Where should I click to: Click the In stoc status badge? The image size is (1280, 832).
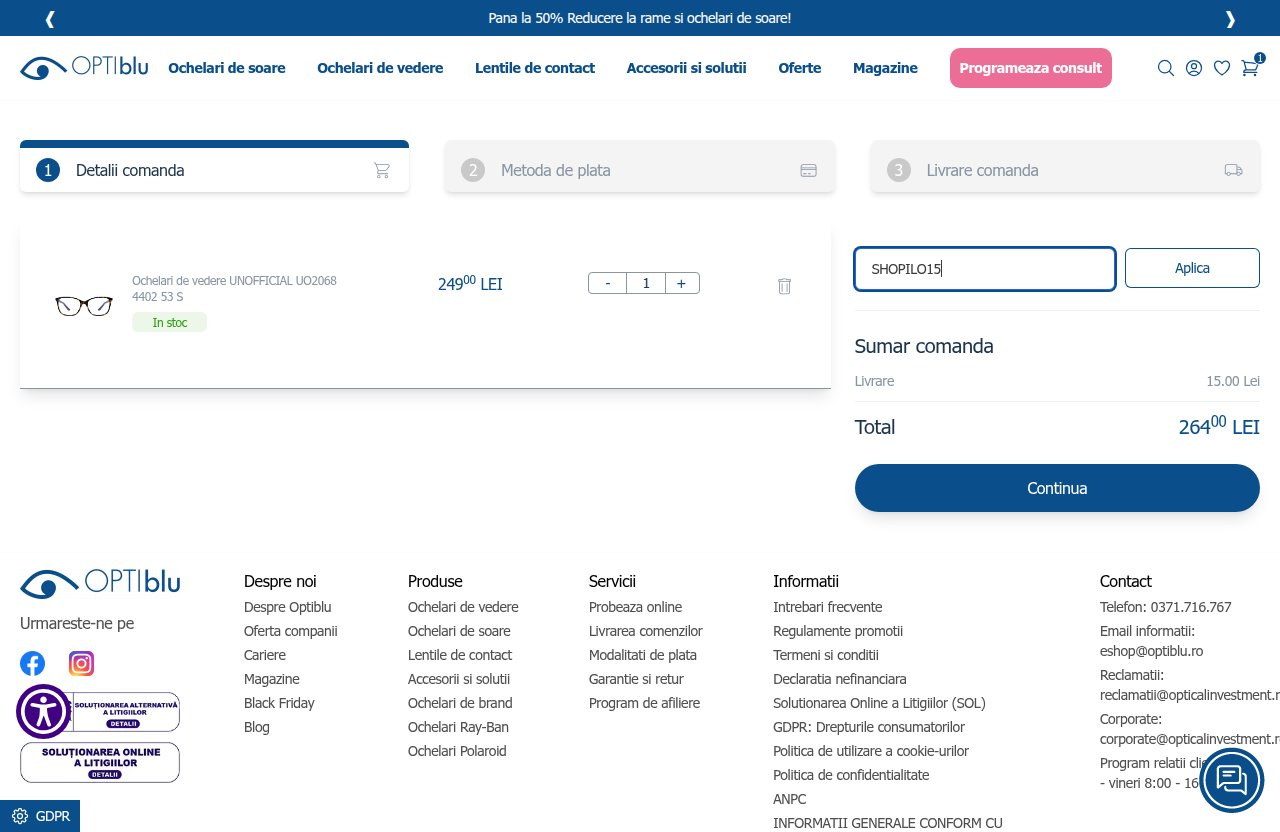(x=169, y=322)
